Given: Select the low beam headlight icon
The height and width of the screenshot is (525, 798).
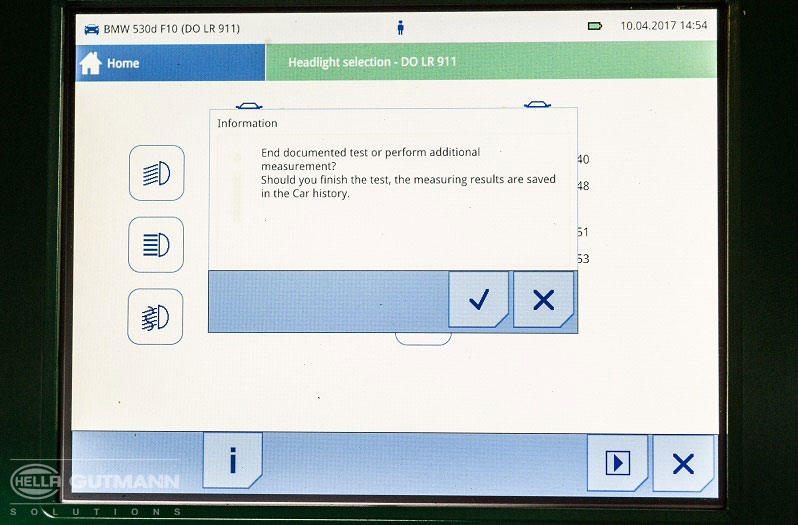Looking at the screenshot, I should [156, 173].
